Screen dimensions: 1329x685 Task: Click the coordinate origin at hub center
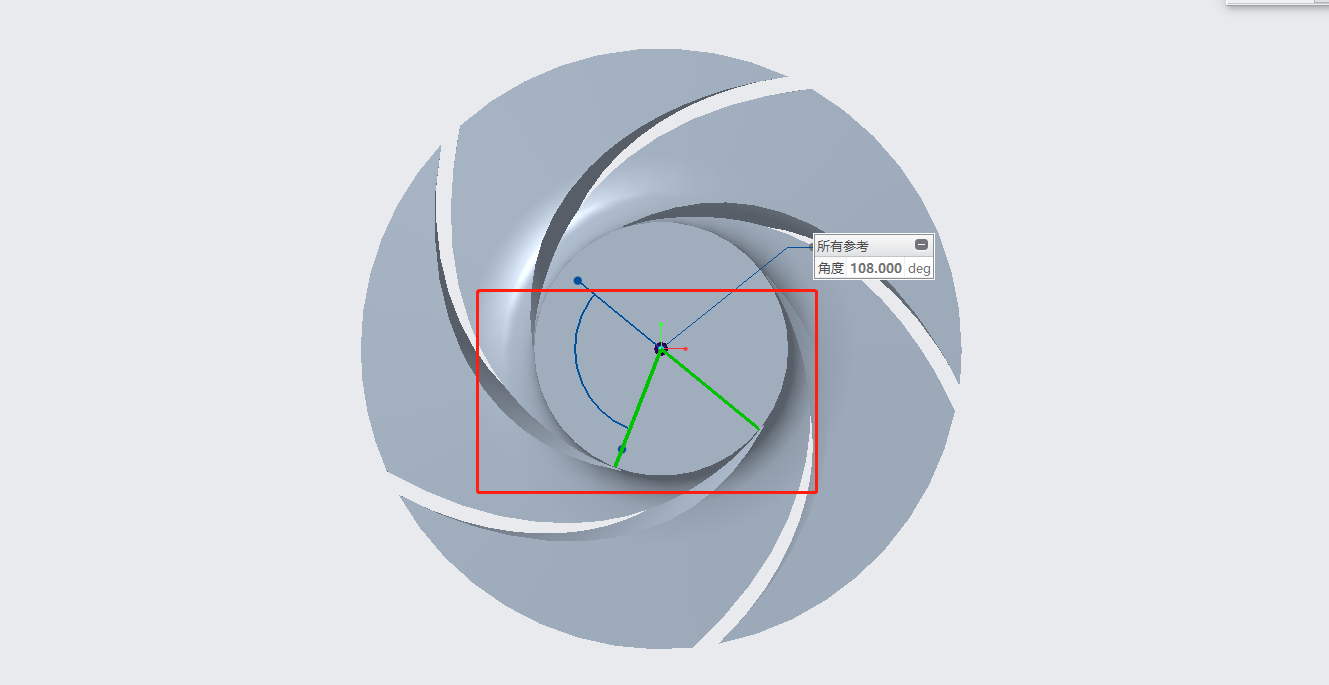[661, 348]
